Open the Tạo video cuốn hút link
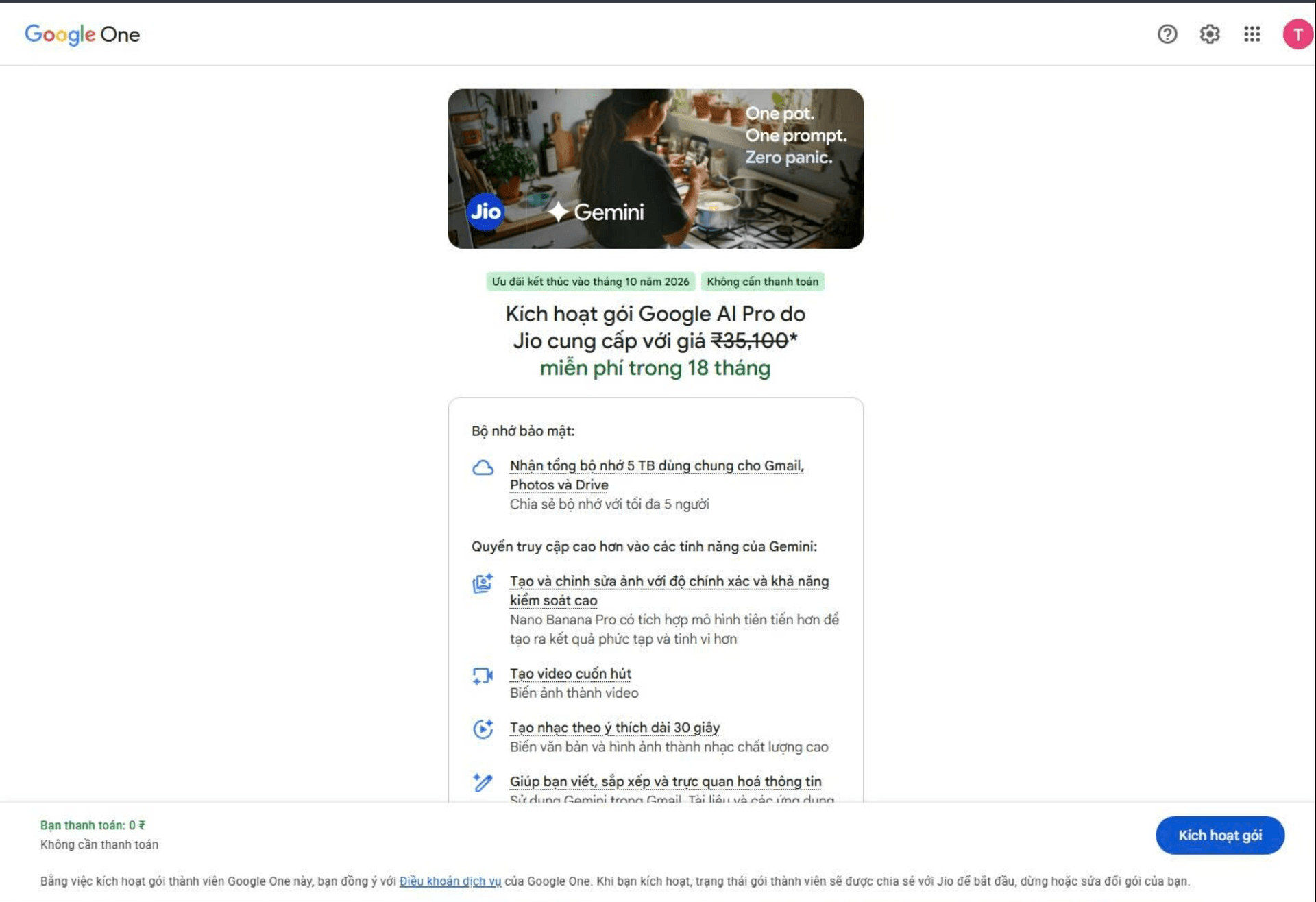 pyautogui.click(x=570, y=674)
